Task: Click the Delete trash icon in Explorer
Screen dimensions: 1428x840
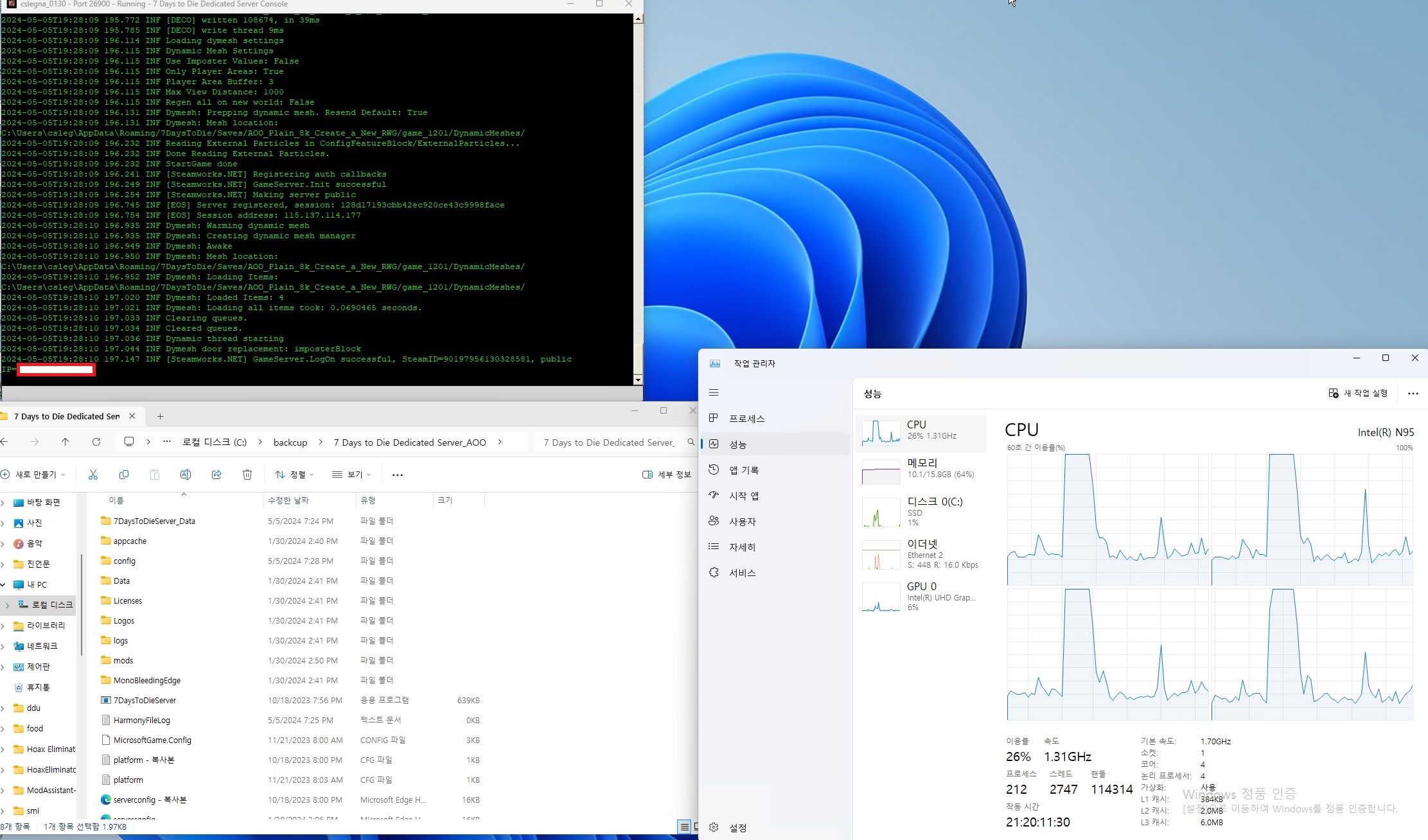Action: 247,475
